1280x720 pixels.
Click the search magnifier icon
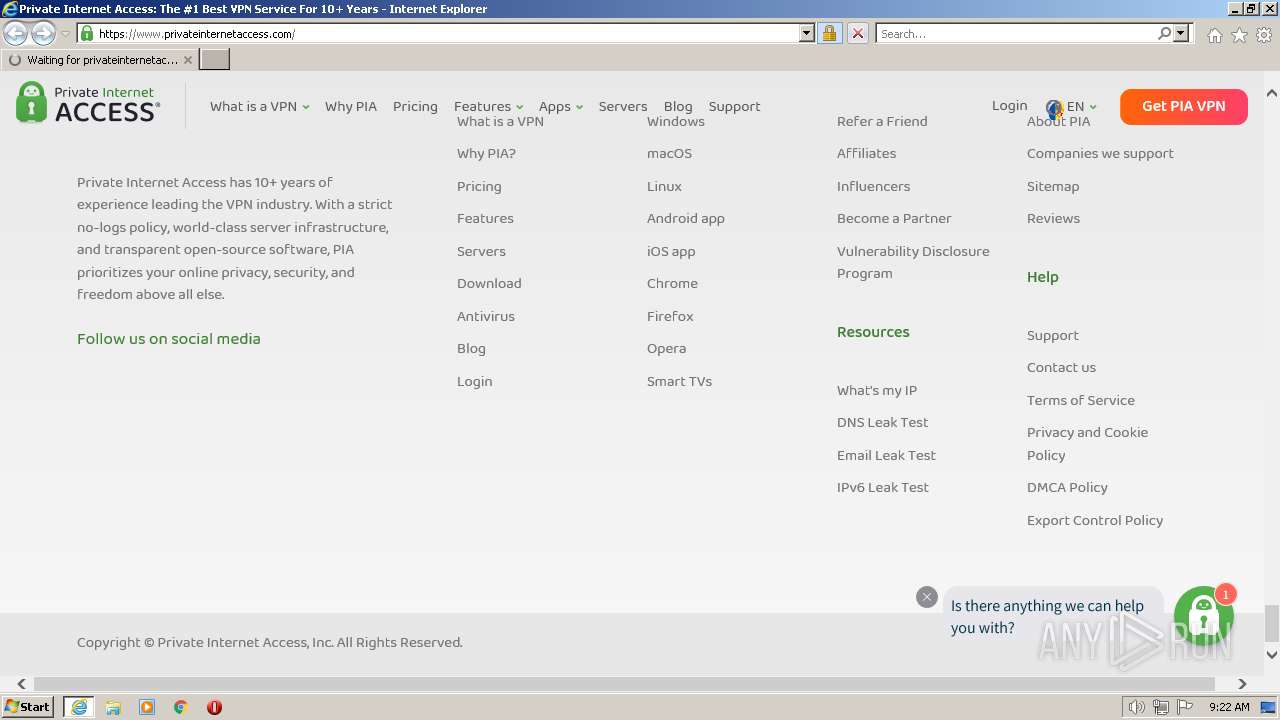pos(1164,33)
